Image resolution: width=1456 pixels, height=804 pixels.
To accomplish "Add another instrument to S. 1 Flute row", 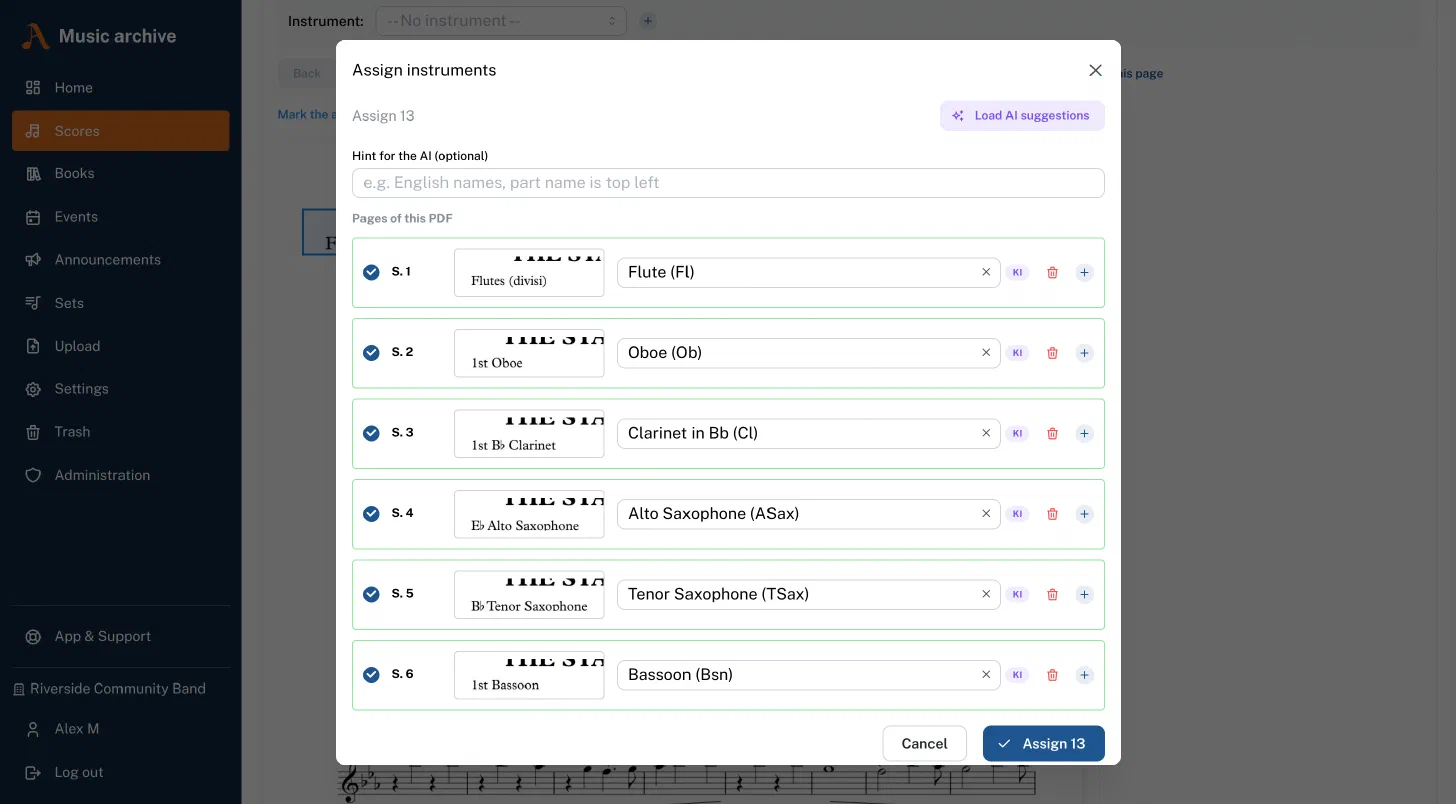I will (1084, 273).
